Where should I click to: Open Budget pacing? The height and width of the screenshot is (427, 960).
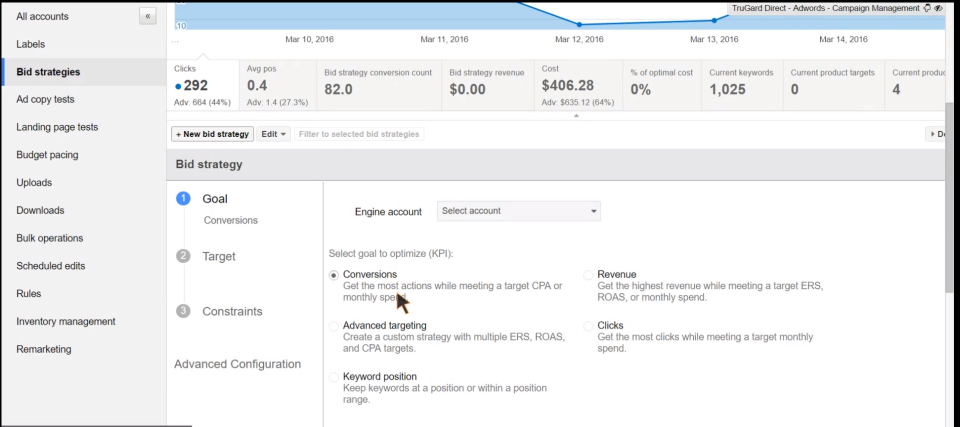[47, 155]
